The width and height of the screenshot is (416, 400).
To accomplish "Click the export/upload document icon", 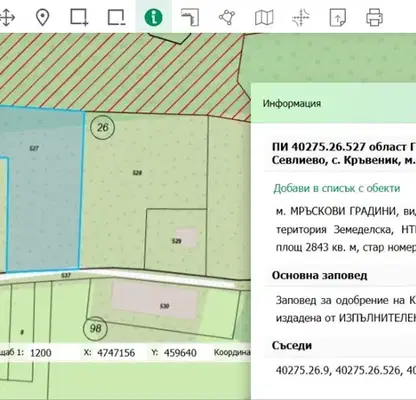I will pyautogui.click(x=337, y=17).
